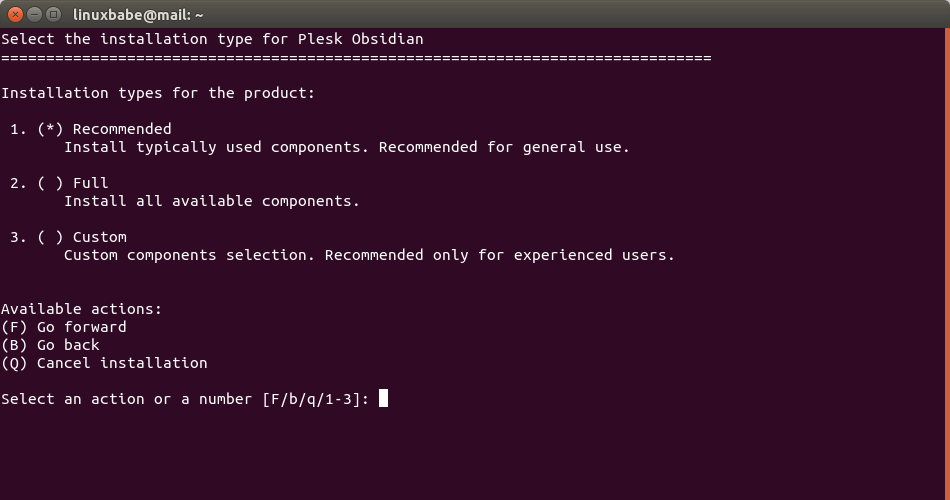Minimize the terminal window
950x500 pixels.
(x=34, y=14)
